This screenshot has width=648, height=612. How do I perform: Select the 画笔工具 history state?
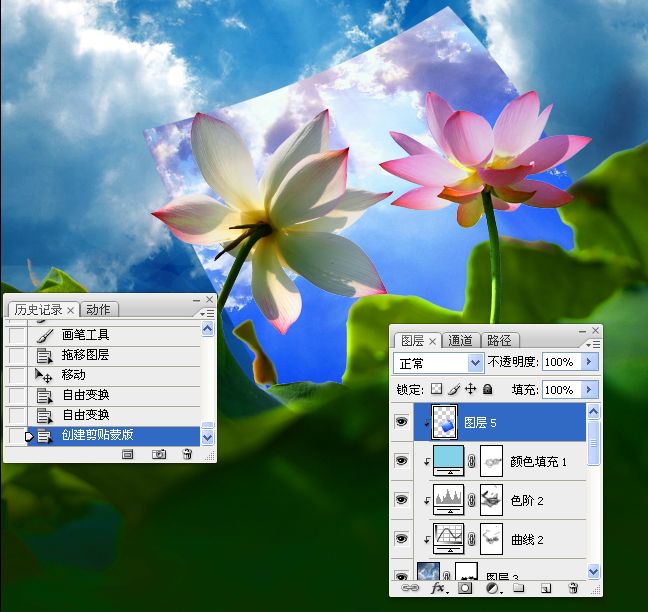point(85,335)
